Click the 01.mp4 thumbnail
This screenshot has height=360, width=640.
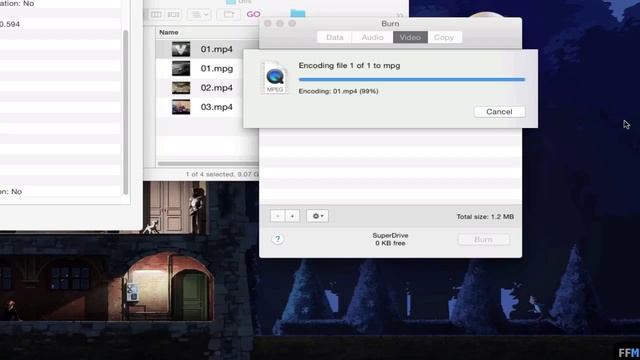(181, 49)
